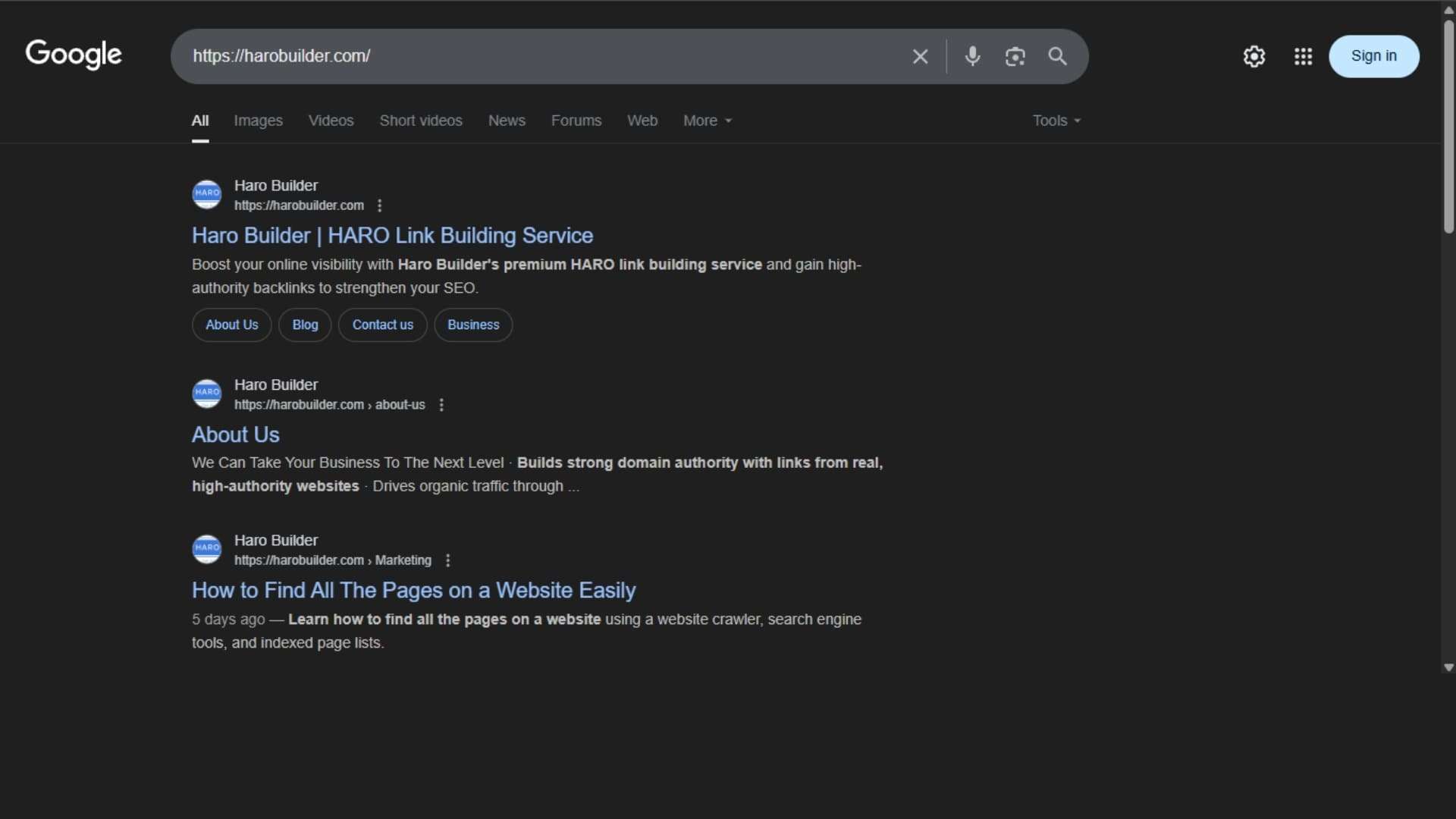Image resolution: width=1456 pixels, height=819 pixels.
Task: Click the '5 days ago' snippet text
Action: click(228, 620)
